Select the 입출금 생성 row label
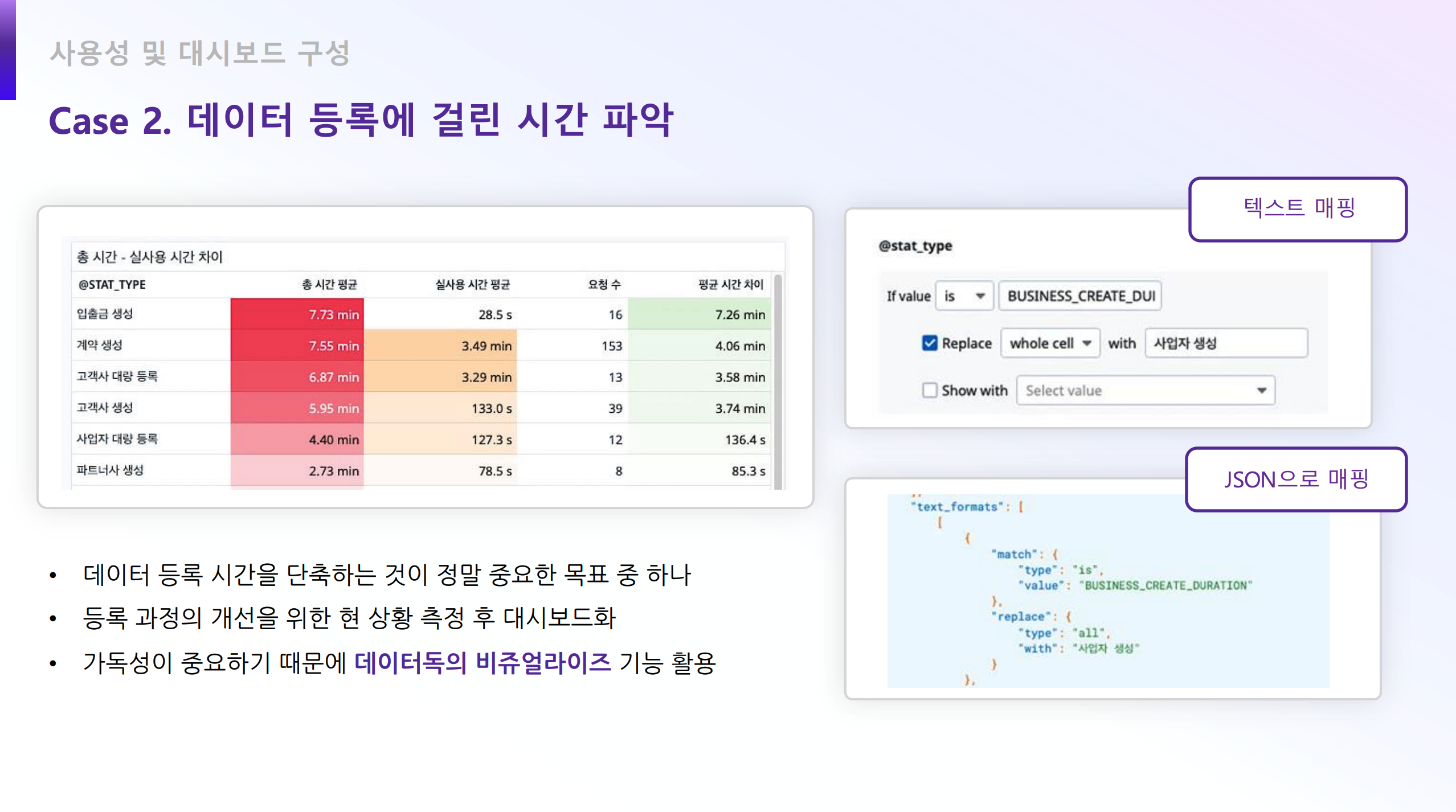The image size is (1456, 812). click(x=105, y=314)
